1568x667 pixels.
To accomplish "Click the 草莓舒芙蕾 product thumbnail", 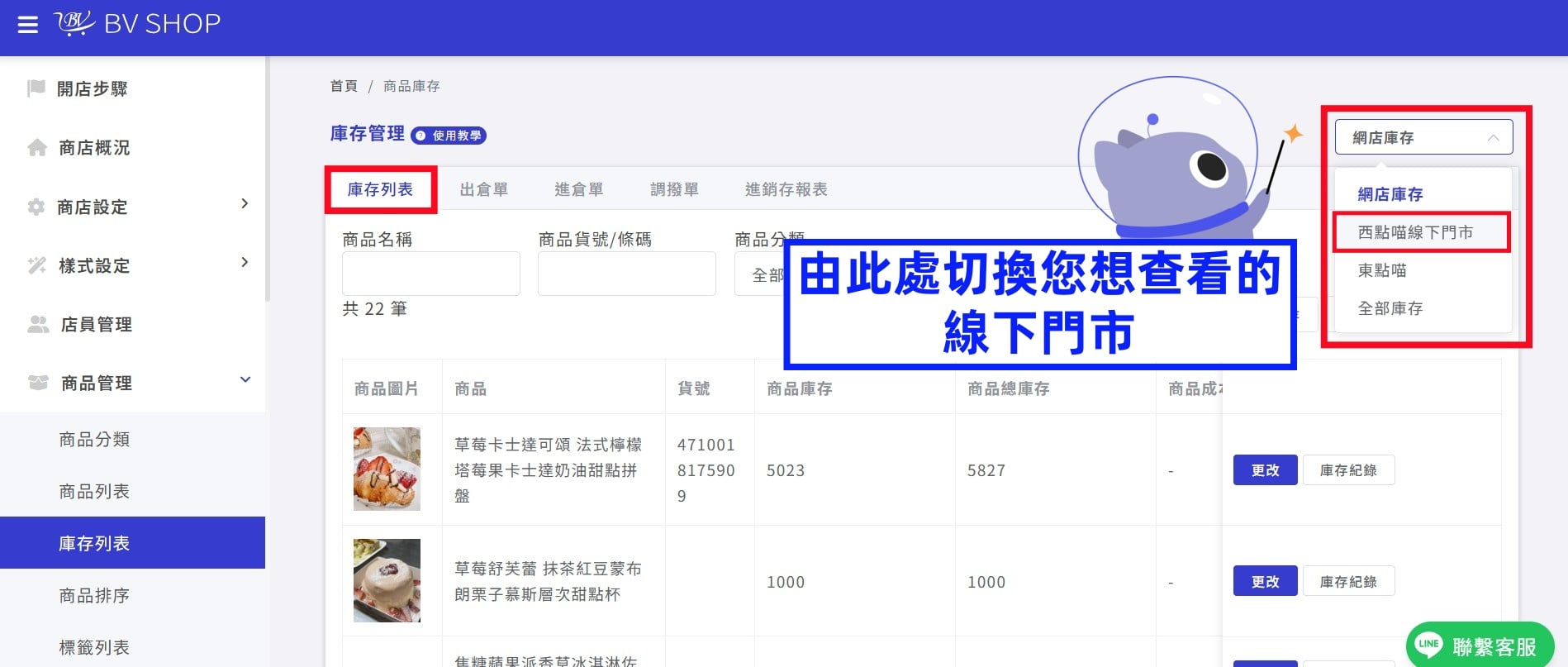I will [x=387, y=580].
